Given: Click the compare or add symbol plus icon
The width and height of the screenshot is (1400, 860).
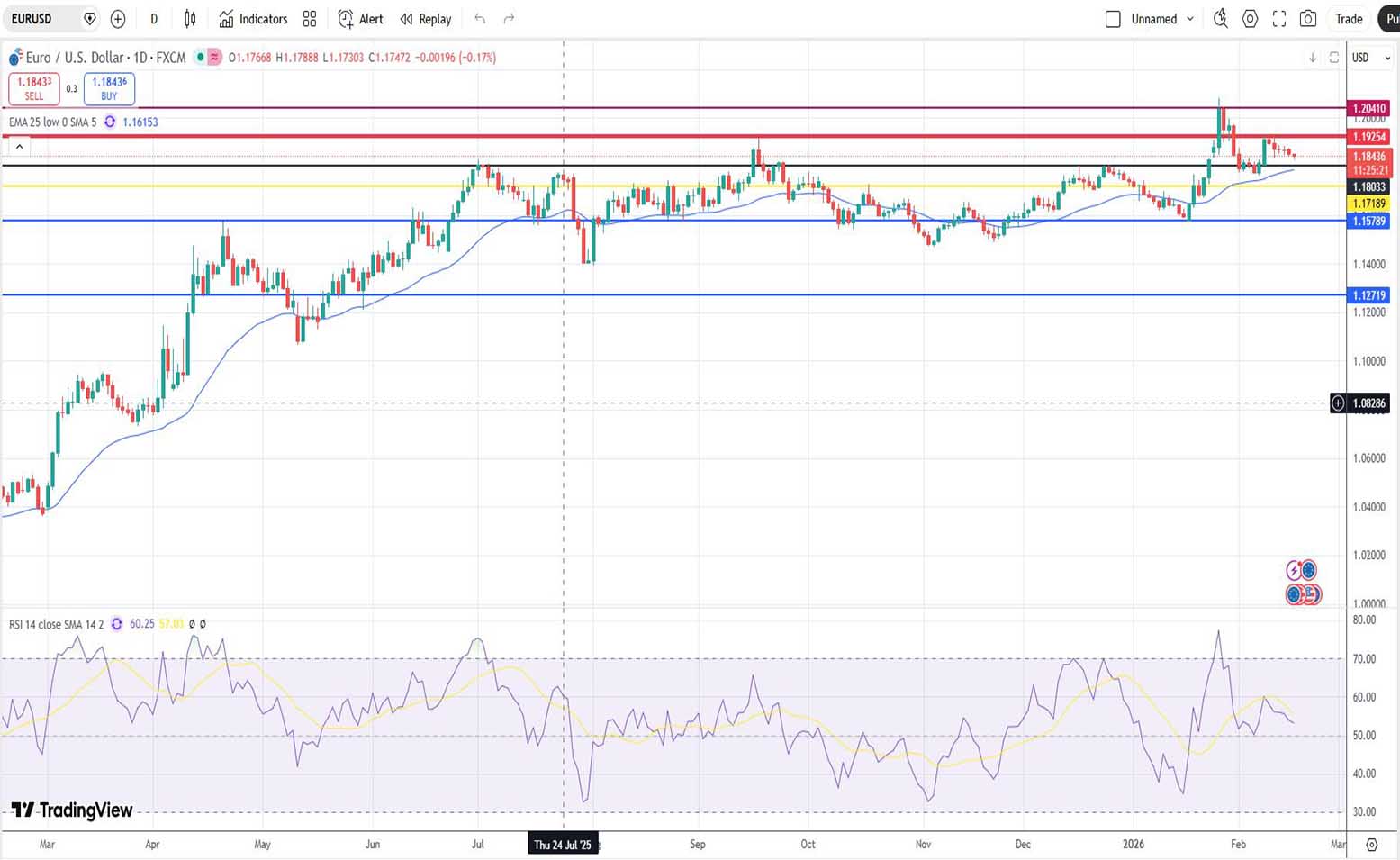Looking at the screenshot, I should point(118,19).
